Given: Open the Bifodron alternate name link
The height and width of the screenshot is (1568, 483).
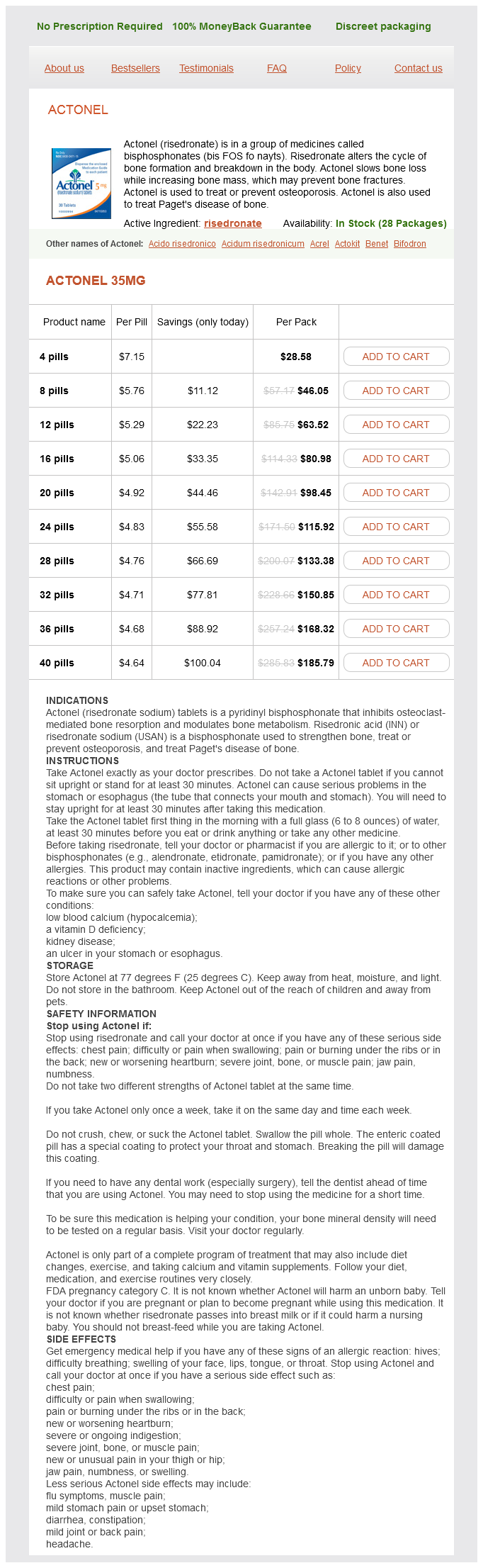Looking at the screenshot, I should (410, 244).
